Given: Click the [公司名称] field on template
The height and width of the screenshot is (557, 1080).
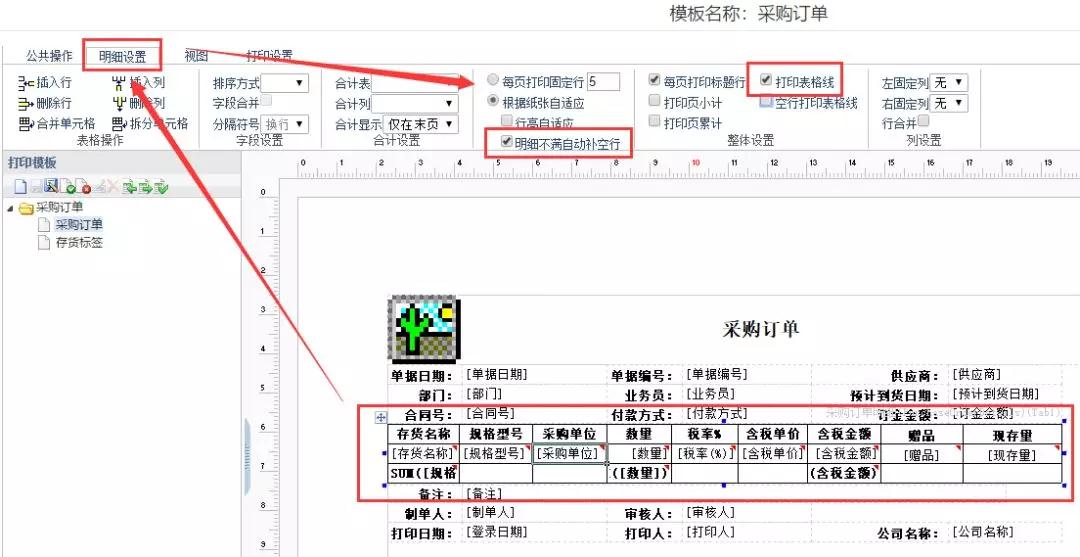Looking at the screenshot, I should [983, 532].
